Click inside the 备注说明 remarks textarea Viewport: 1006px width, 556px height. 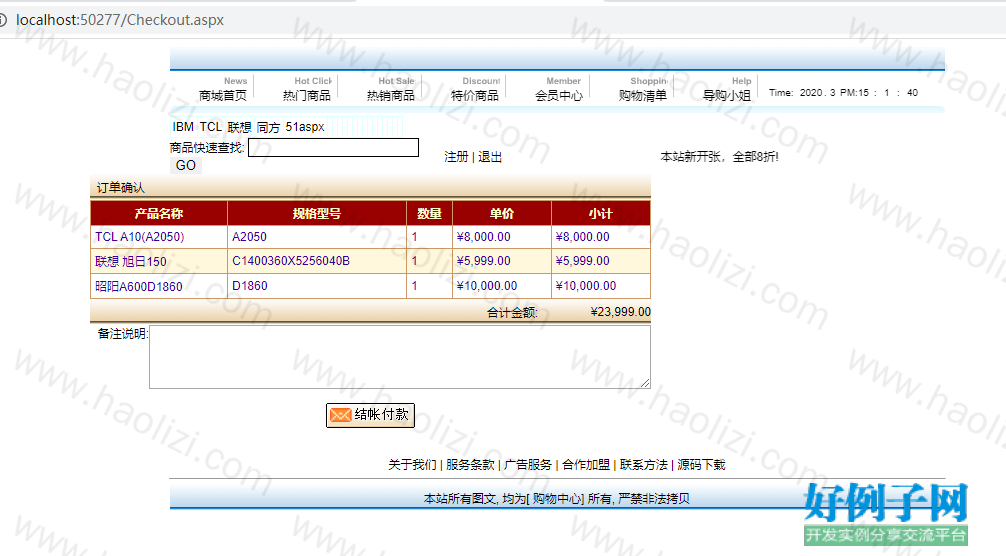400,357
